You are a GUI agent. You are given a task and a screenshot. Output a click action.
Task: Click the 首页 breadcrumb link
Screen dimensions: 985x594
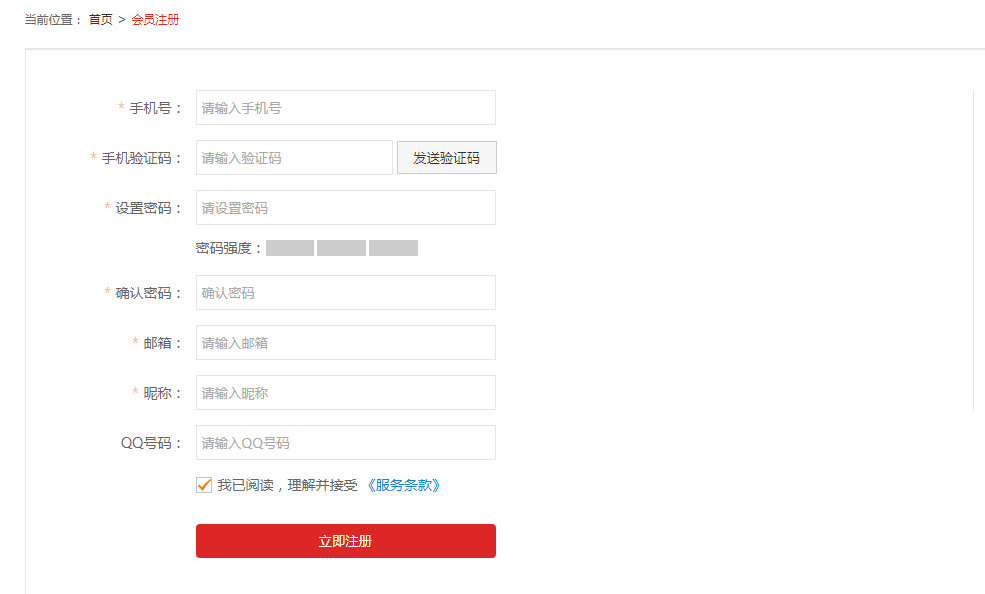[x=100, y=19]
